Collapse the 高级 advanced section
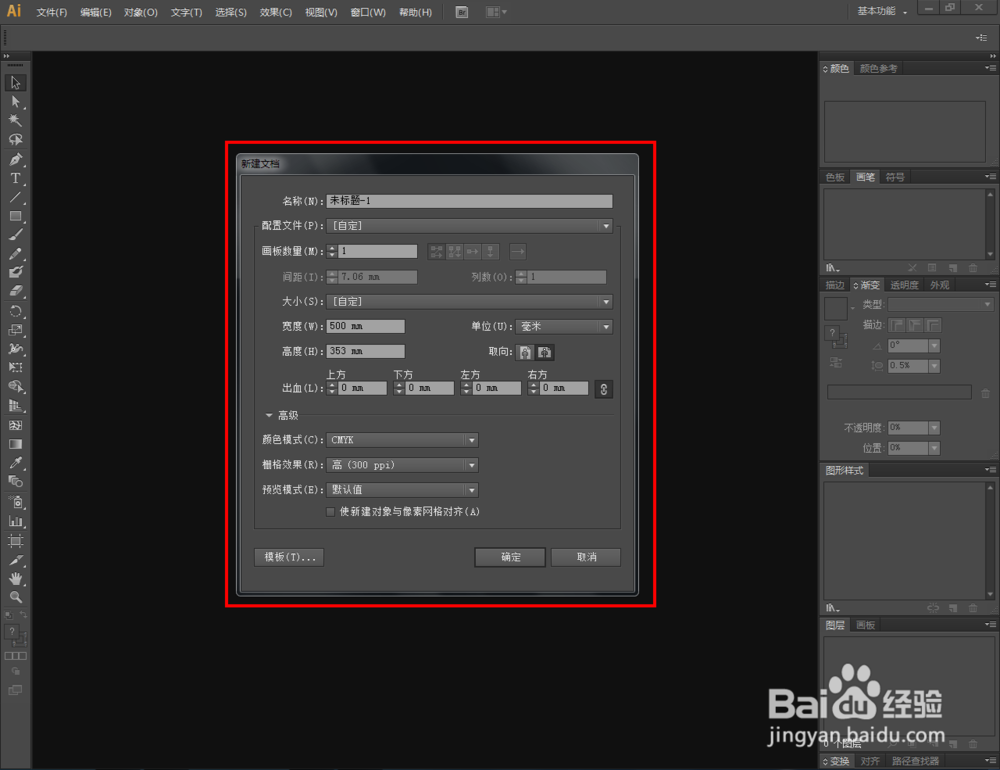This screenshot has width=1000, height=770. pos(269,415)
